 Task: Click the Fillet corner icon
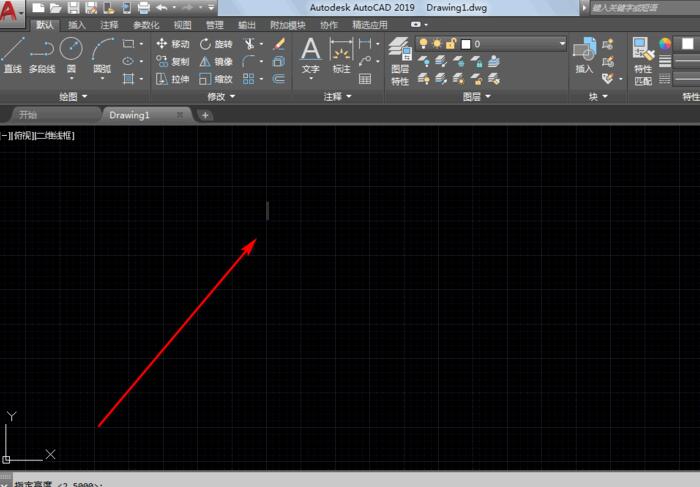(249, 61)
